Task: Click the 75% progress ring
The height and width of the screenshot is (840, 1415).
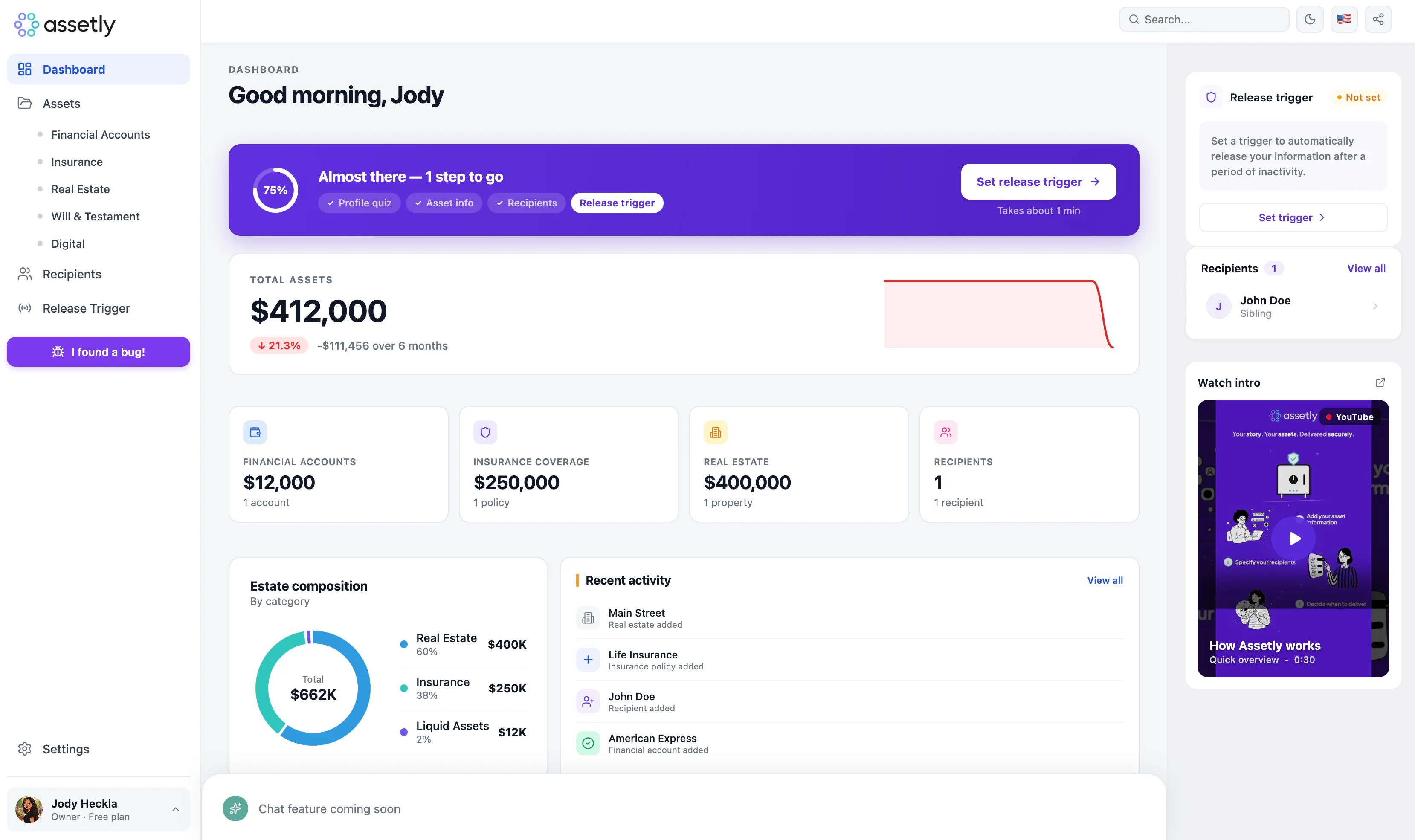Action: 275,190
